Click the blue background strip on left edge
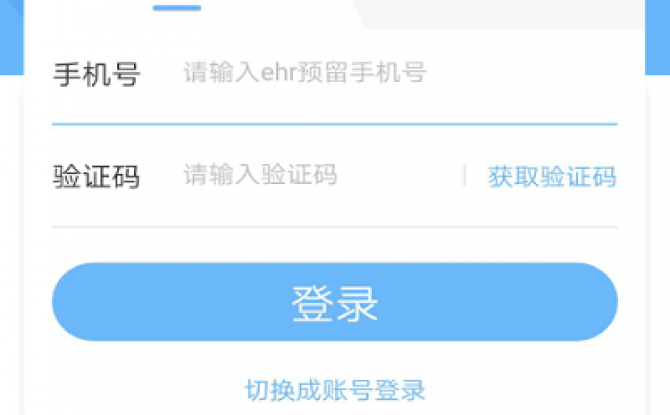The width and height of the screenshot is (670, 415). pos(12,37)
